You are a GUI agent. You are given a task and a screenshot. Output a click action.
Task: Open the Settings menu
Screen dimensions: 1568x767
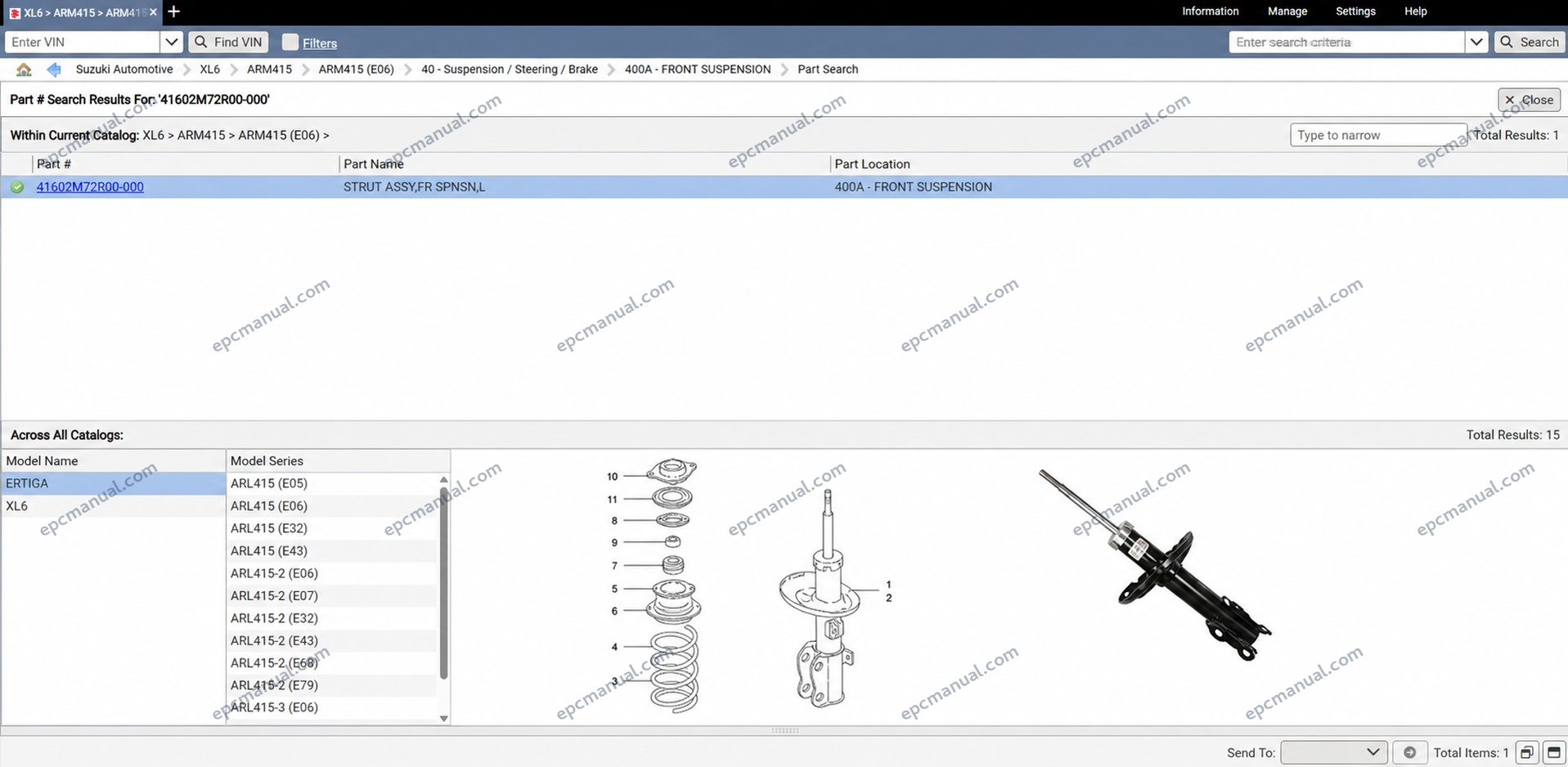(1355, 11)
